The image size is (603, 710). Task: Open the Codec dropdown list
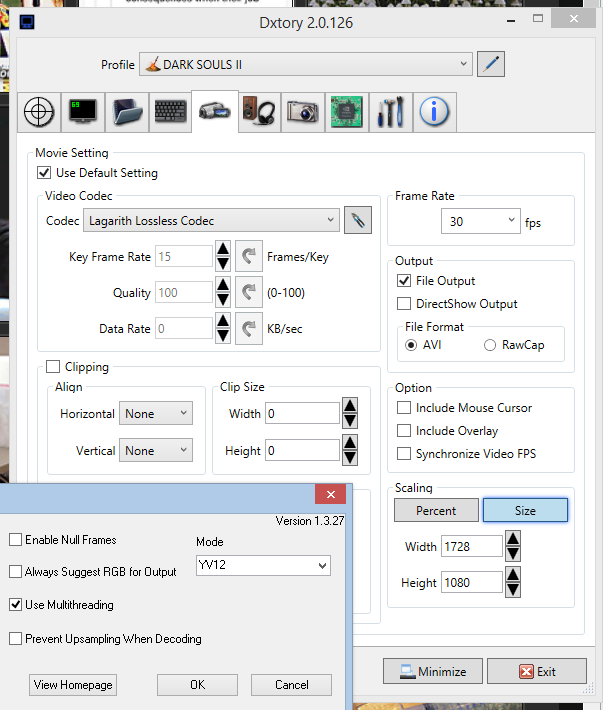coord(211,220)
